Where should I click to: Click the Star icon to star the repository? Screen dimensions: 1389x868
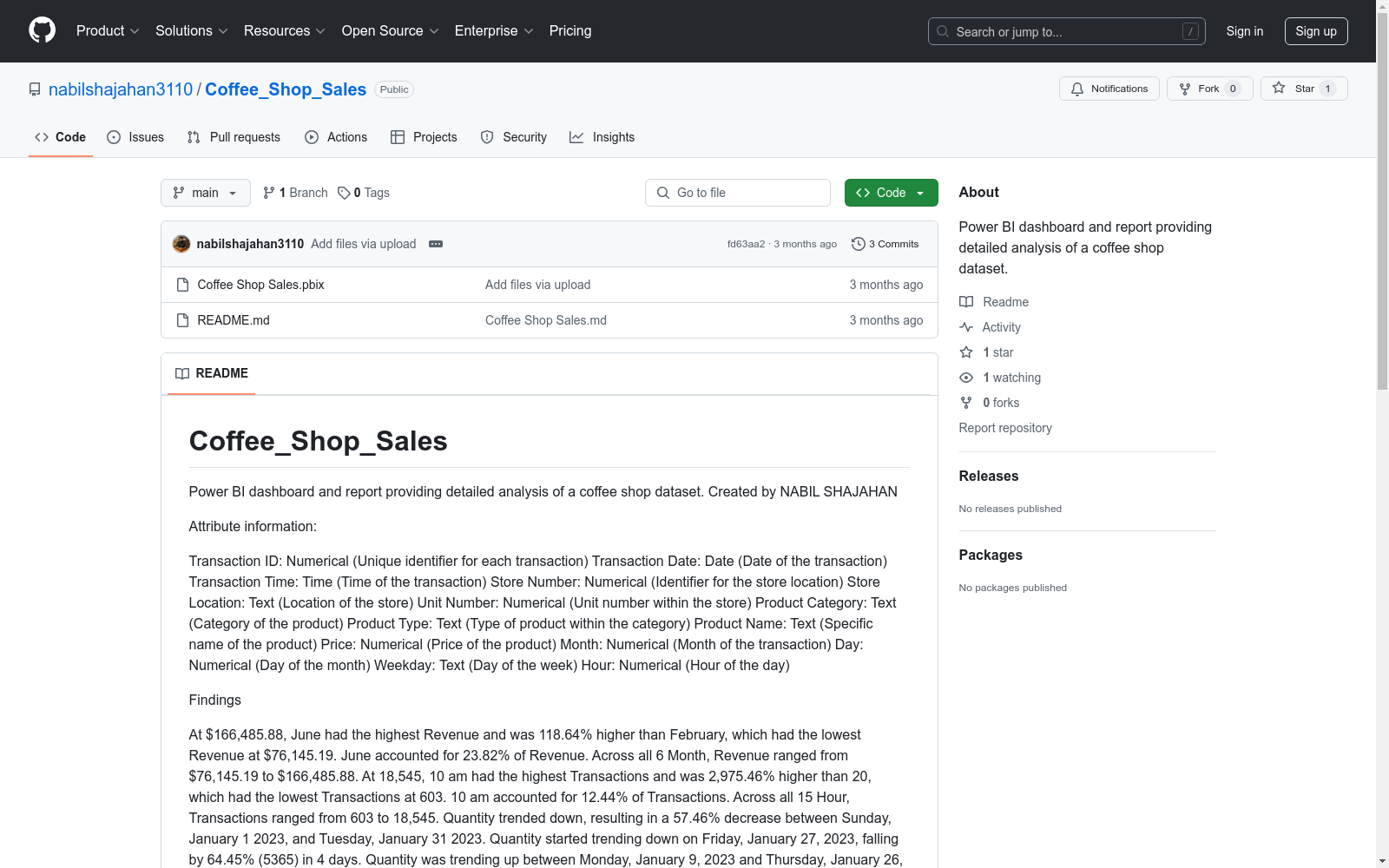pos(1279,89)
